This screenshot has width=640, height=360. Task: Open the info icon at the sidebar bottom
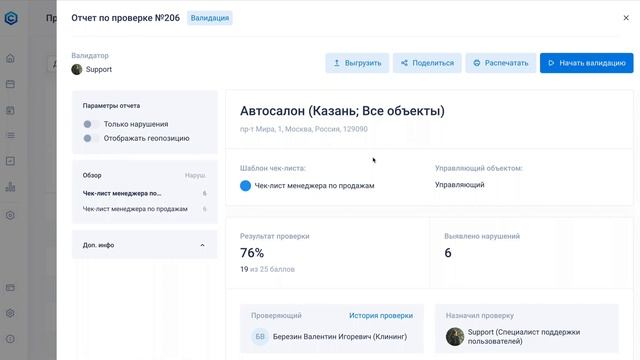point(11,339)
